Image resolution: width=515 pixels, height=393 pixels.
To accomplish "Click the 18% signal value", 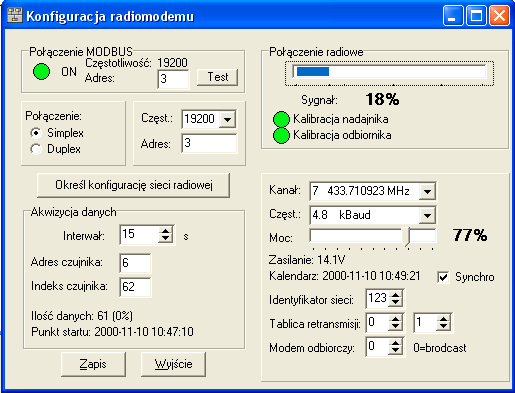I will pyautogui.click(x=382, y=99).
